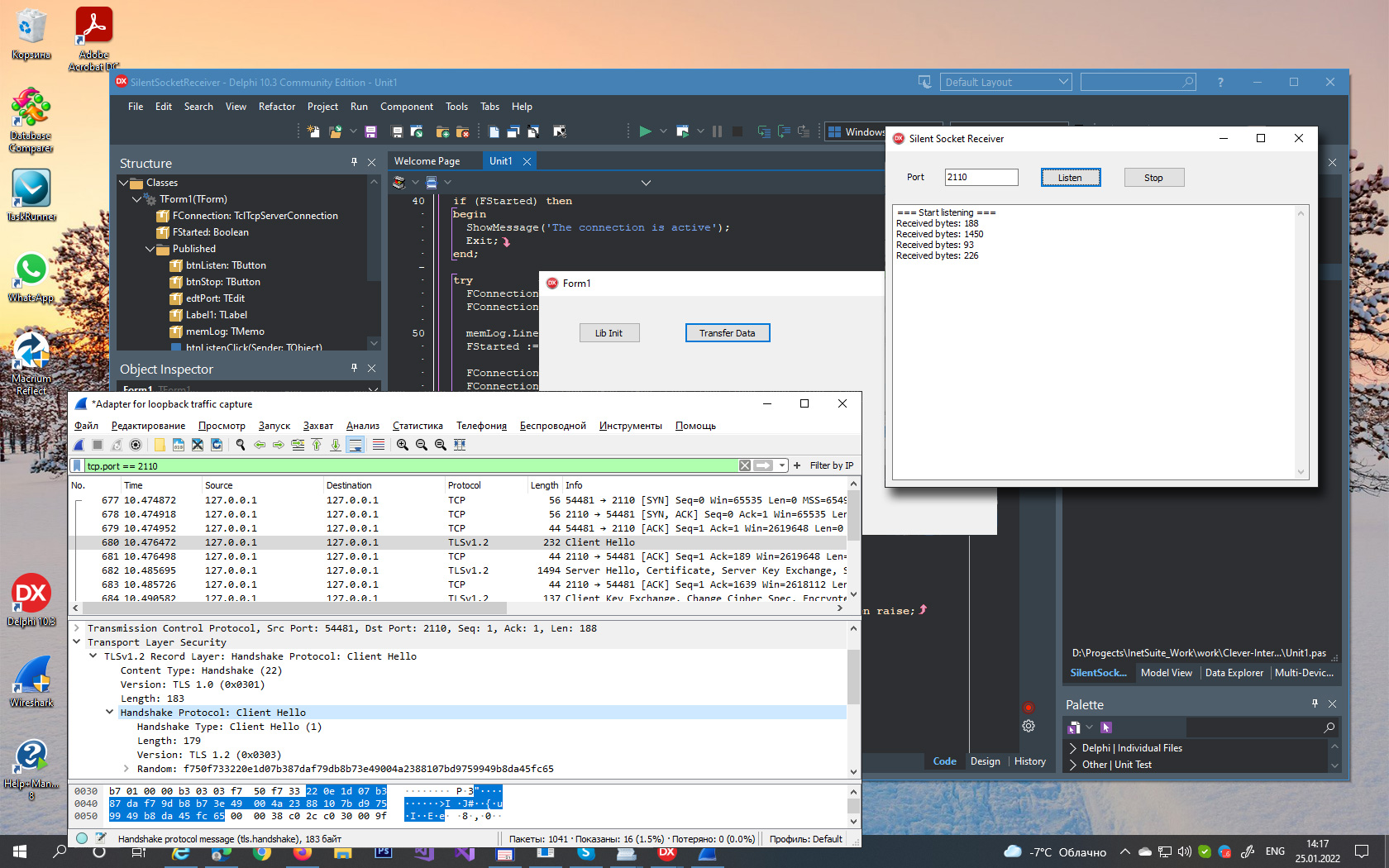Open Default Layout dropdown in Delphi
Screen dimensions: 1389x868
tap(1006, 82)
